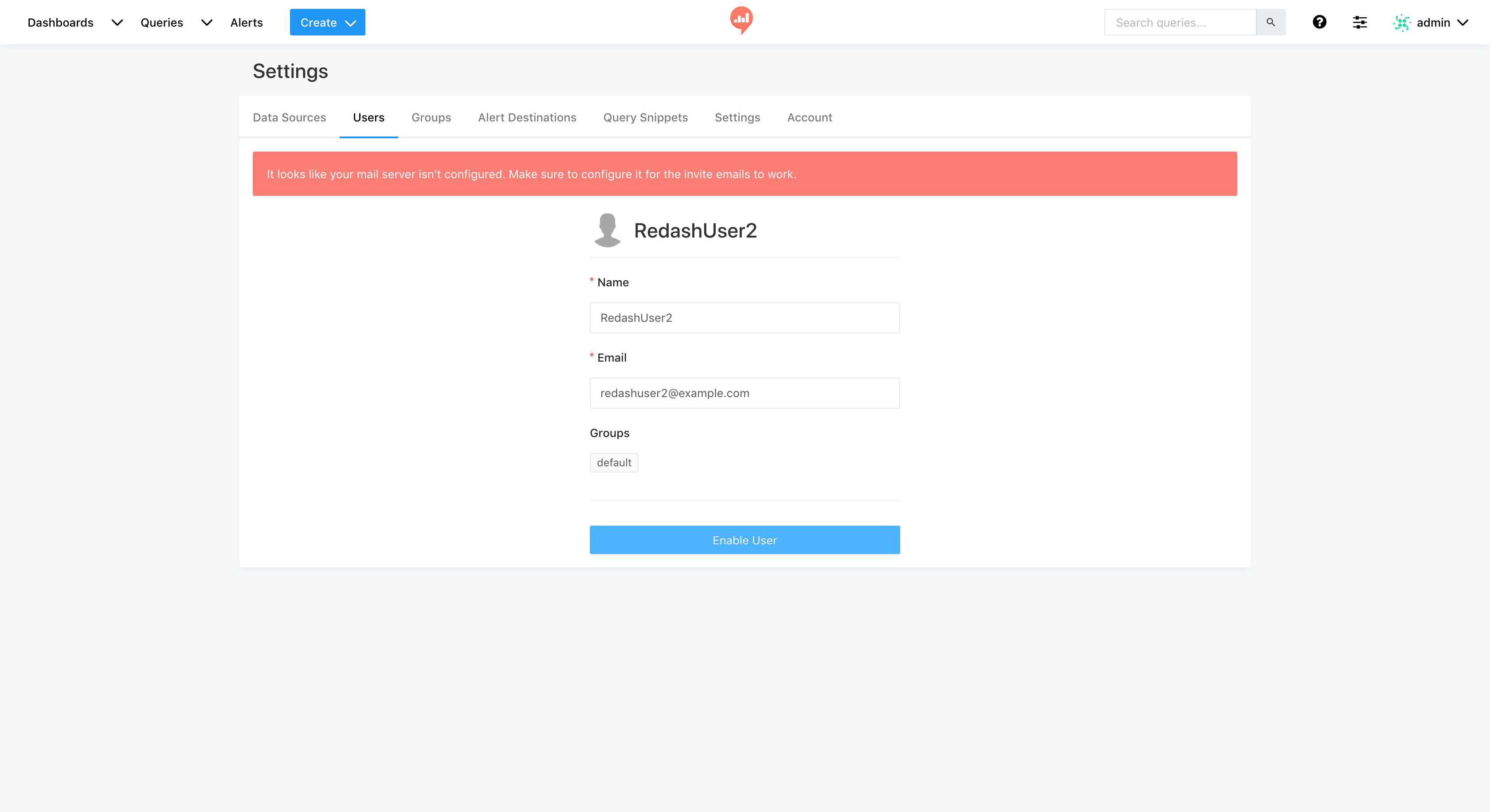The width and height of the screenshot is (1490, 812).
Task: Focus the Name input field
Action: [745, 317]
